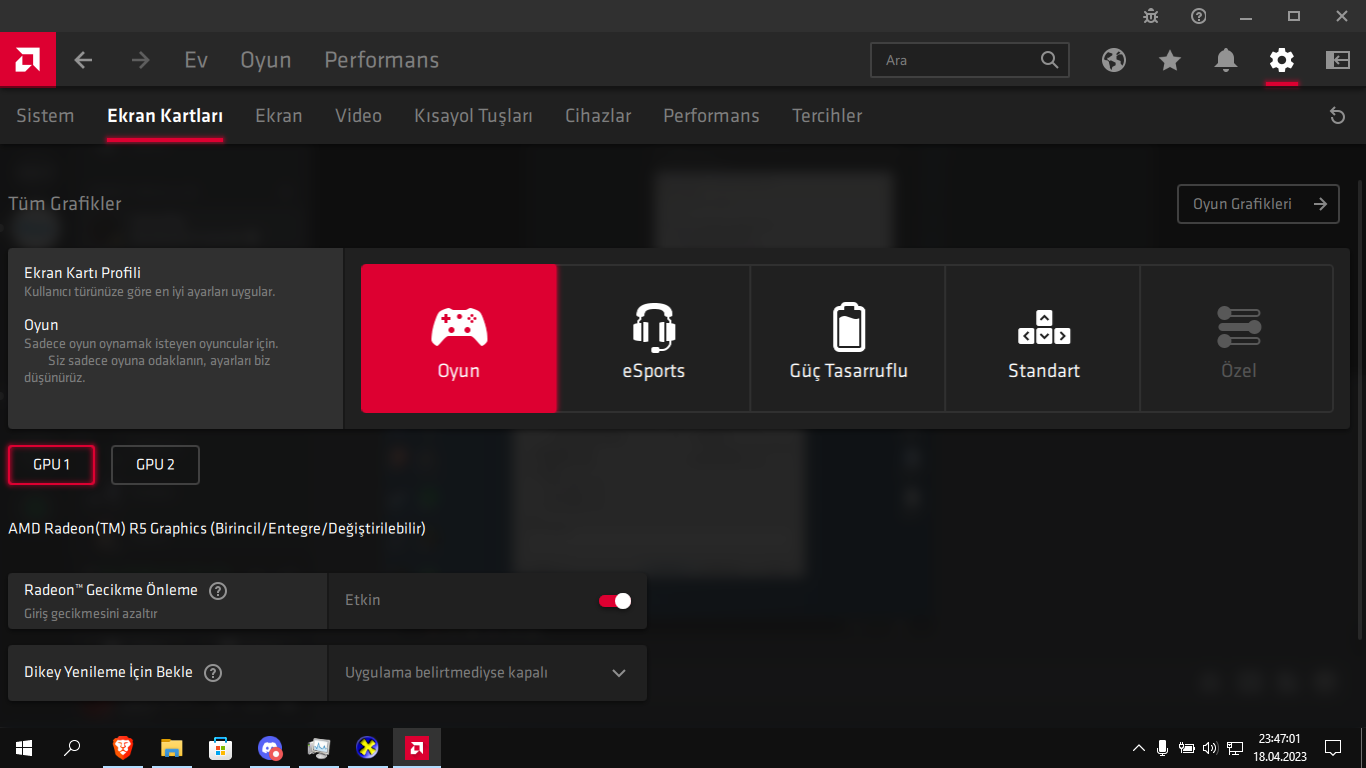Switch to the Sistem tab

[x=45, y=116]
